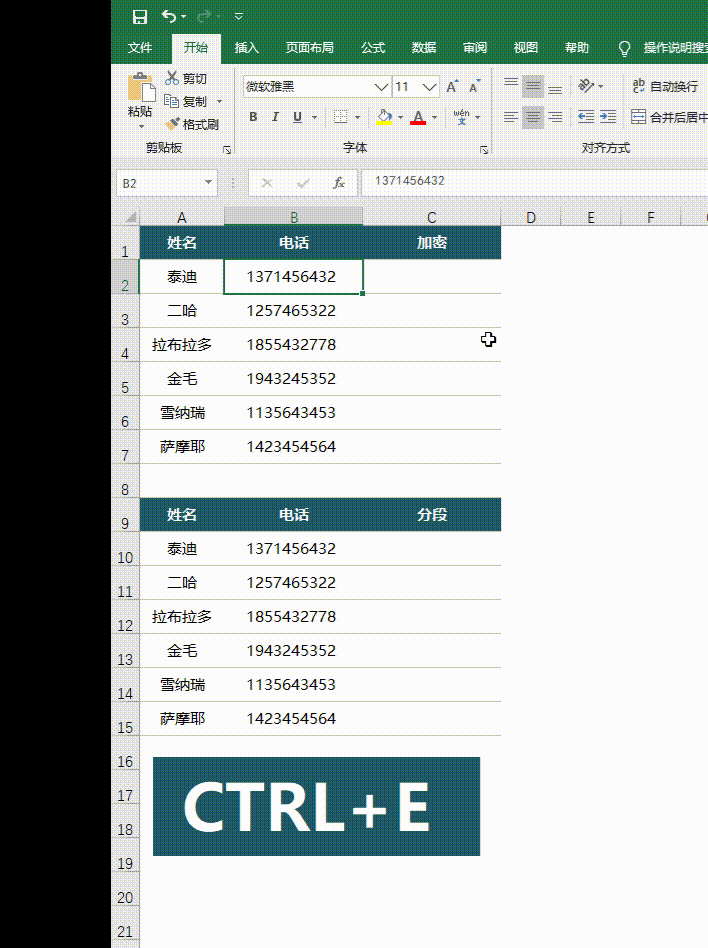708x948 pixels.
Task: Switch to the 帮助 ribbon tab
Action: pyautogui.click(x=576, y=48)
